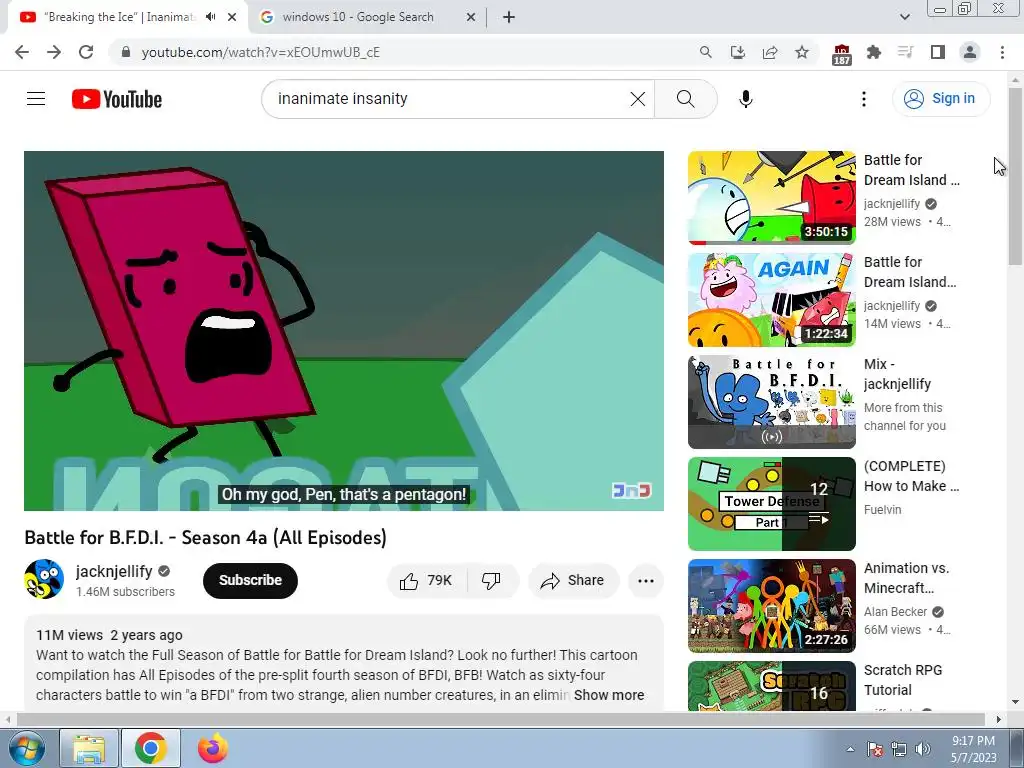Image resolution: width=1024 pixels, height=768 pixels.
Task: Open Scratch RPG Tutorial thumbnail
Action: [x=771, y=686]
